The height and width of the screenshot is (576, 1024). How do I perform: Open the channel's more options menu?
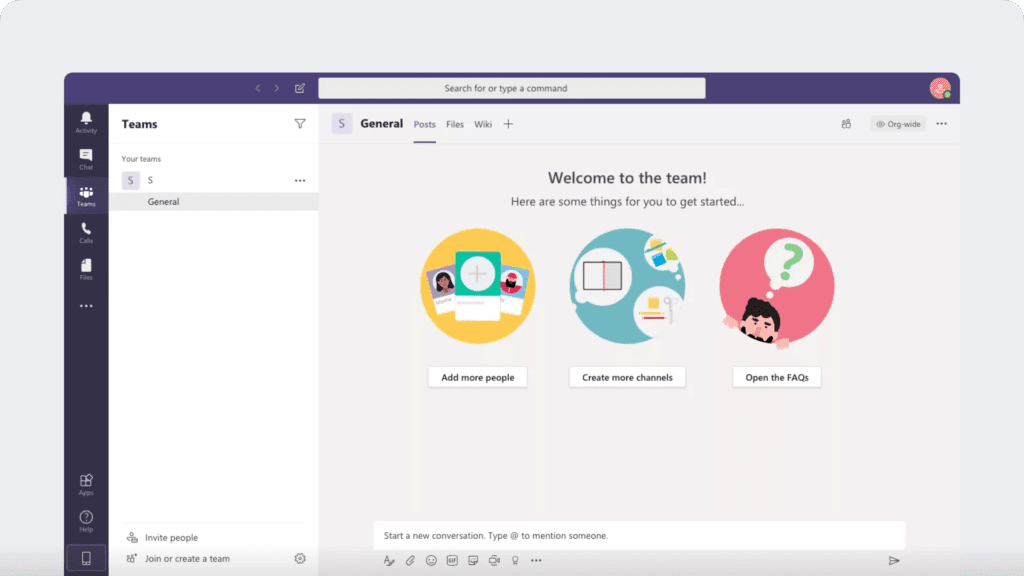pos(941,123)
